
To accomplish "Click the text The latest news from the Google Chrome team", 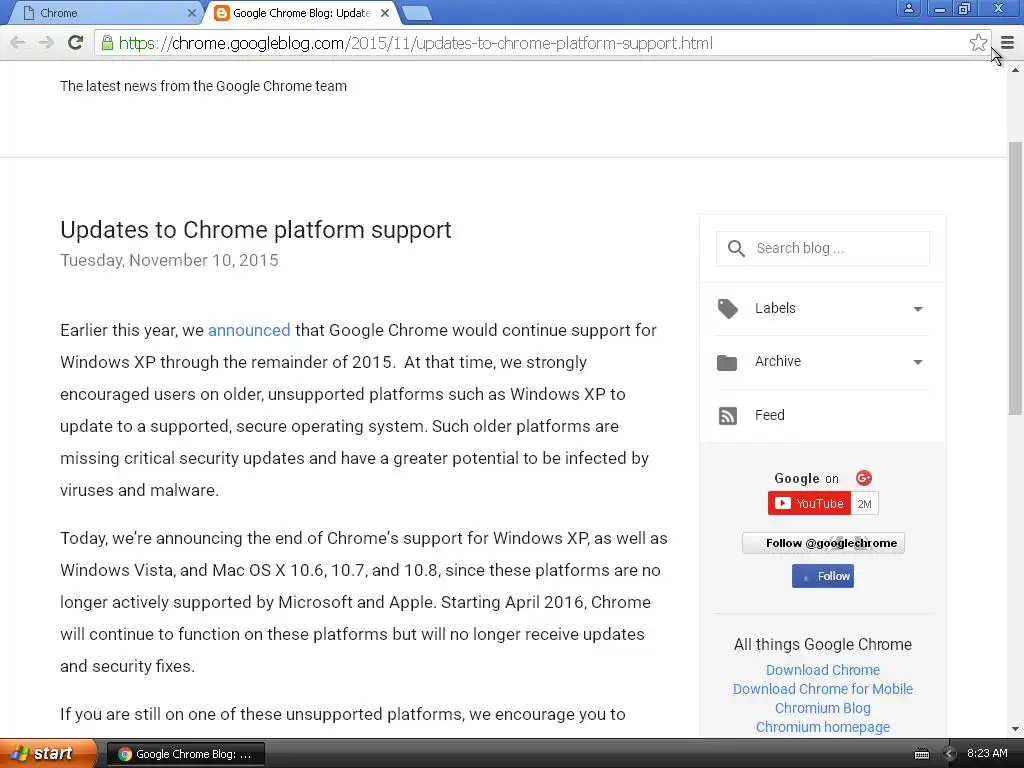I will (x=203, y=86).
